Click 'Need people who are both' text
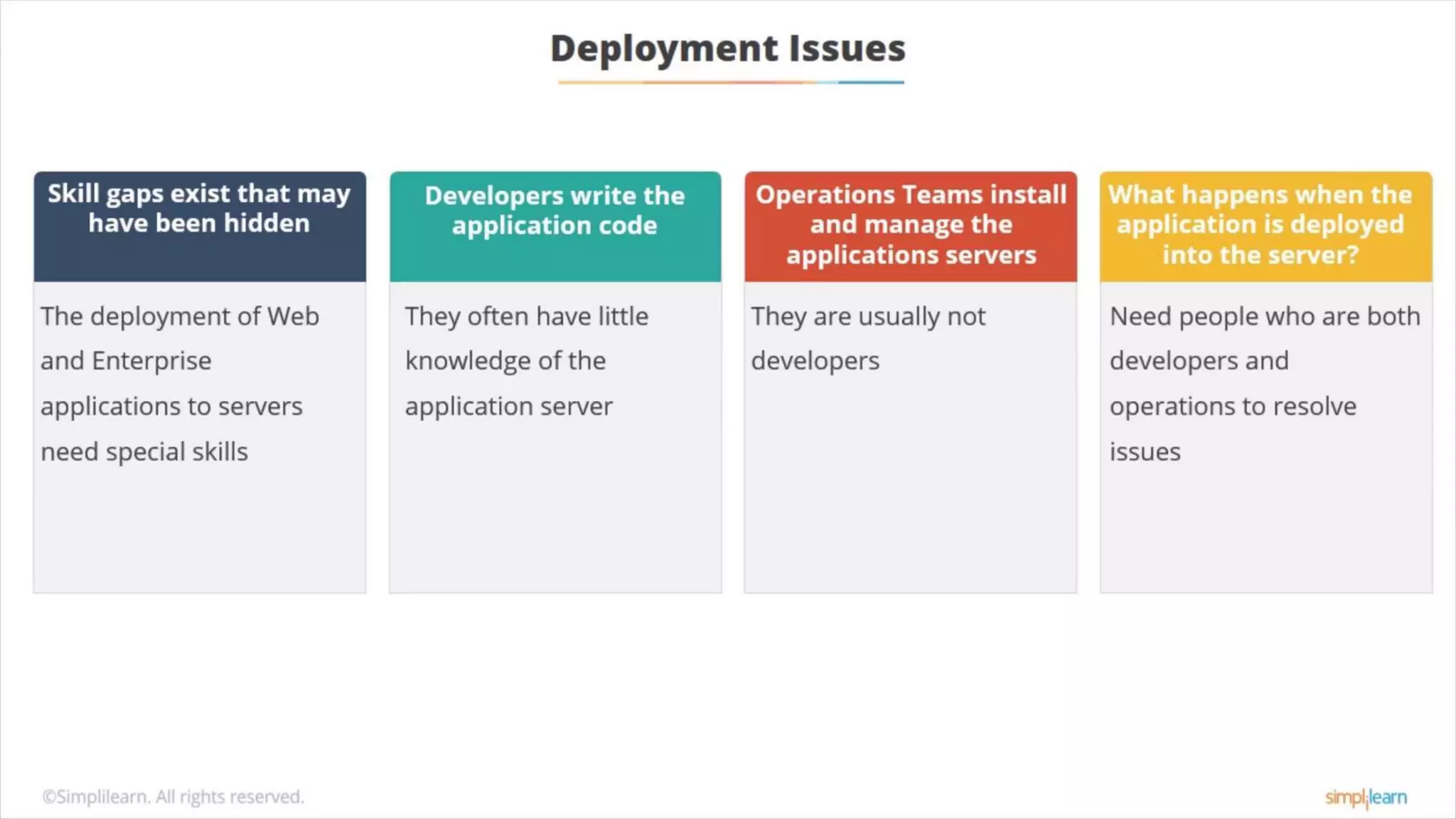This screenshot has width=1456, height=819. click(x=1264, y=316)
